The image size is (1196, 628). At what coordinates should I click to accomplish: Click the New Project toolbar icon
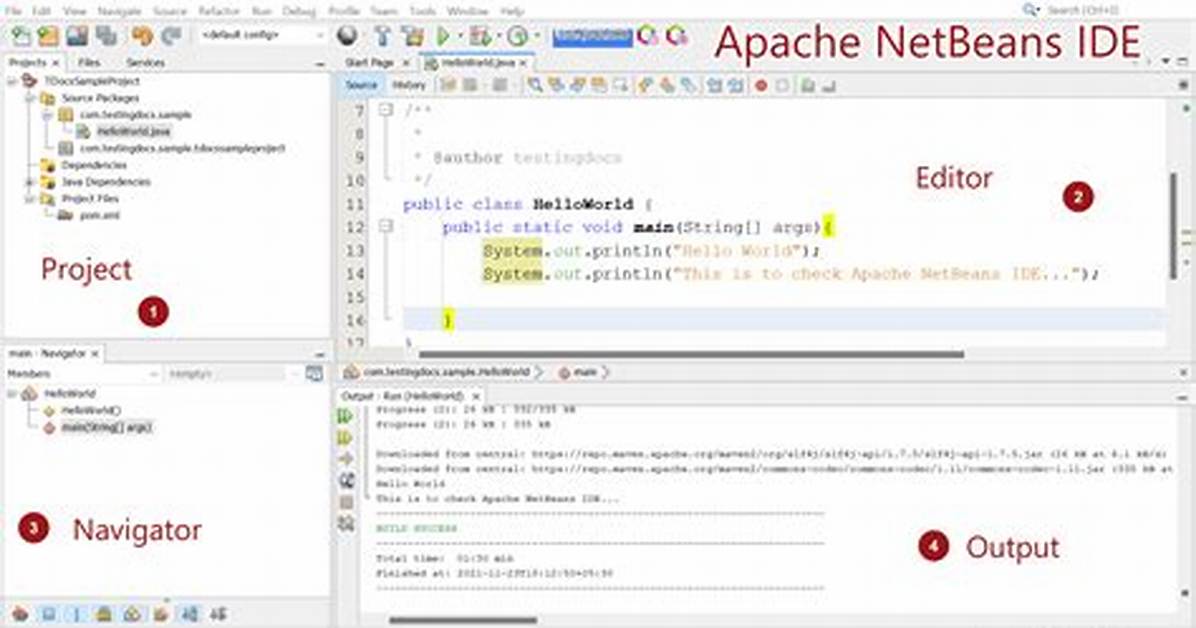click(48, 35)
